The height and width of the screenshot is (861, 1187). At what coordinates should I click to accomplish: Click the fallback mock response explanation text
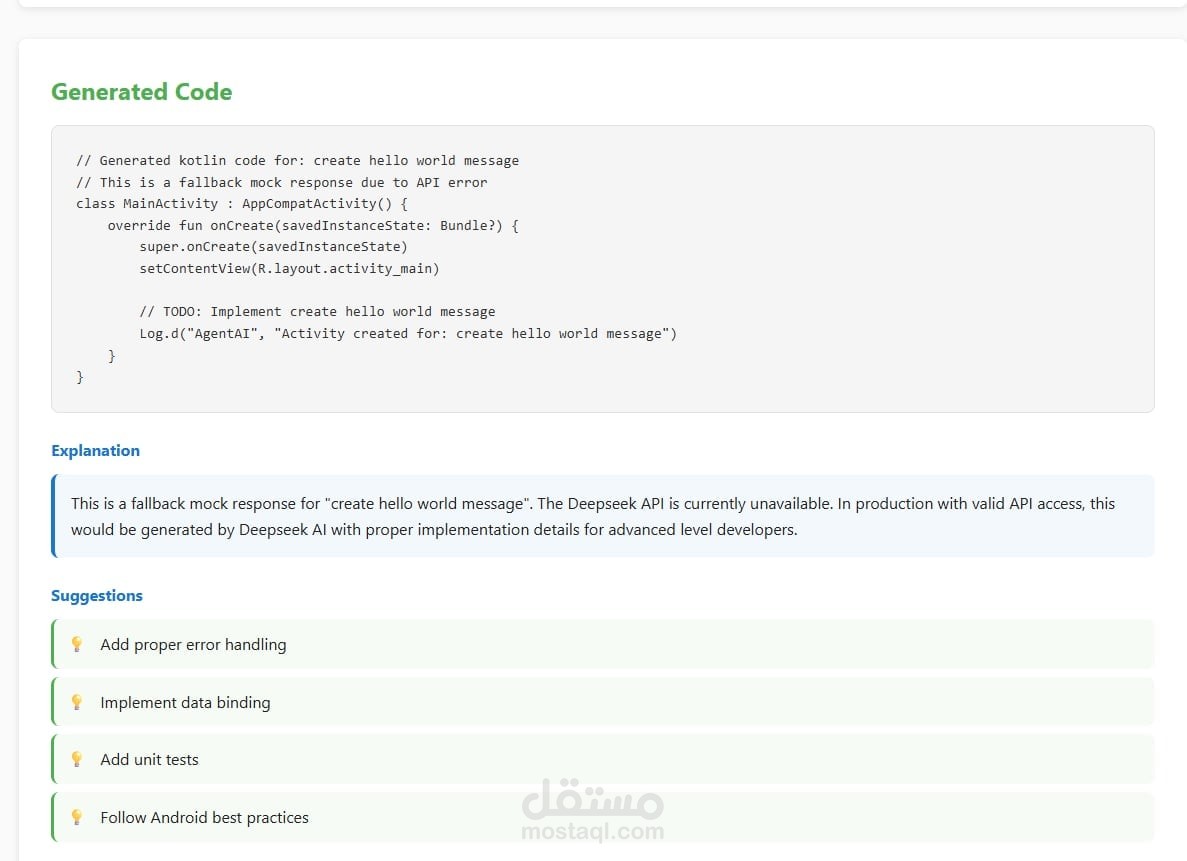click(592, 516)
